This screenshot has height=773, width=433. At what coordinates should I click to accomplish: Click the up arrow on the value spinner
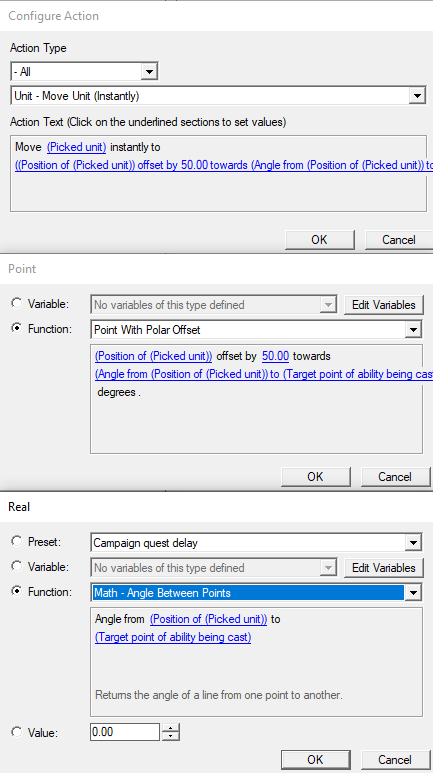tap(170, 728)
